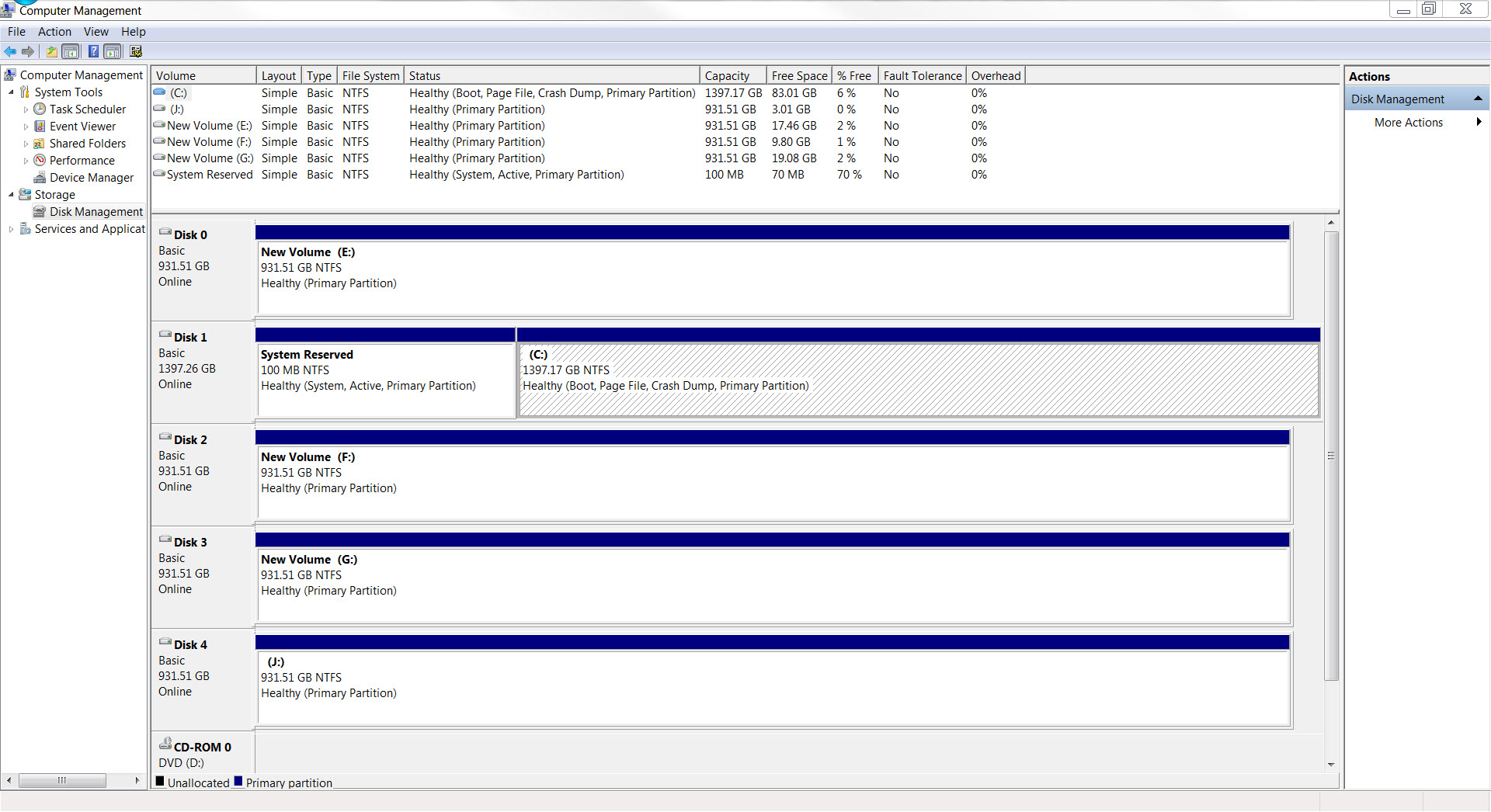Click the blue Back arrow in toolbar
This screenshot has width=1491, height=812.
10,52
